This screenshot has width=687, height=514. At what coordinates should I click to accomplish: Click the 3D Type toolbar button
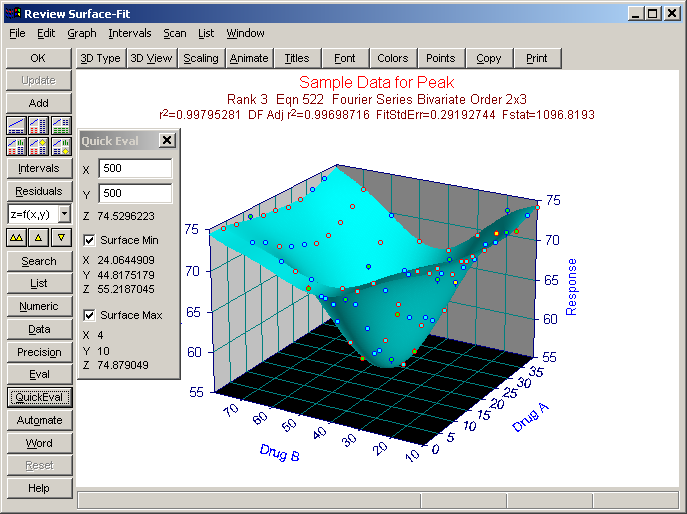tap(100, 58)
